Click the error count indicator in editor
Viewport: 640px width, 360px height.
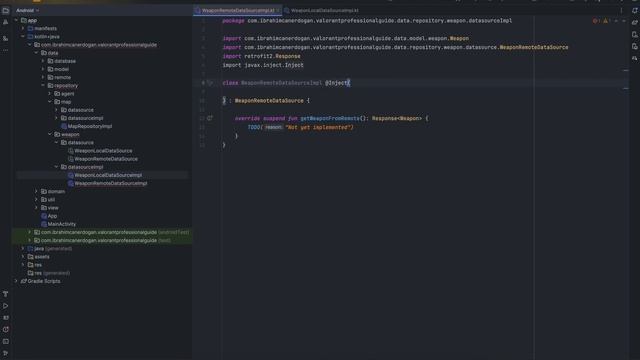pos(596,21)
